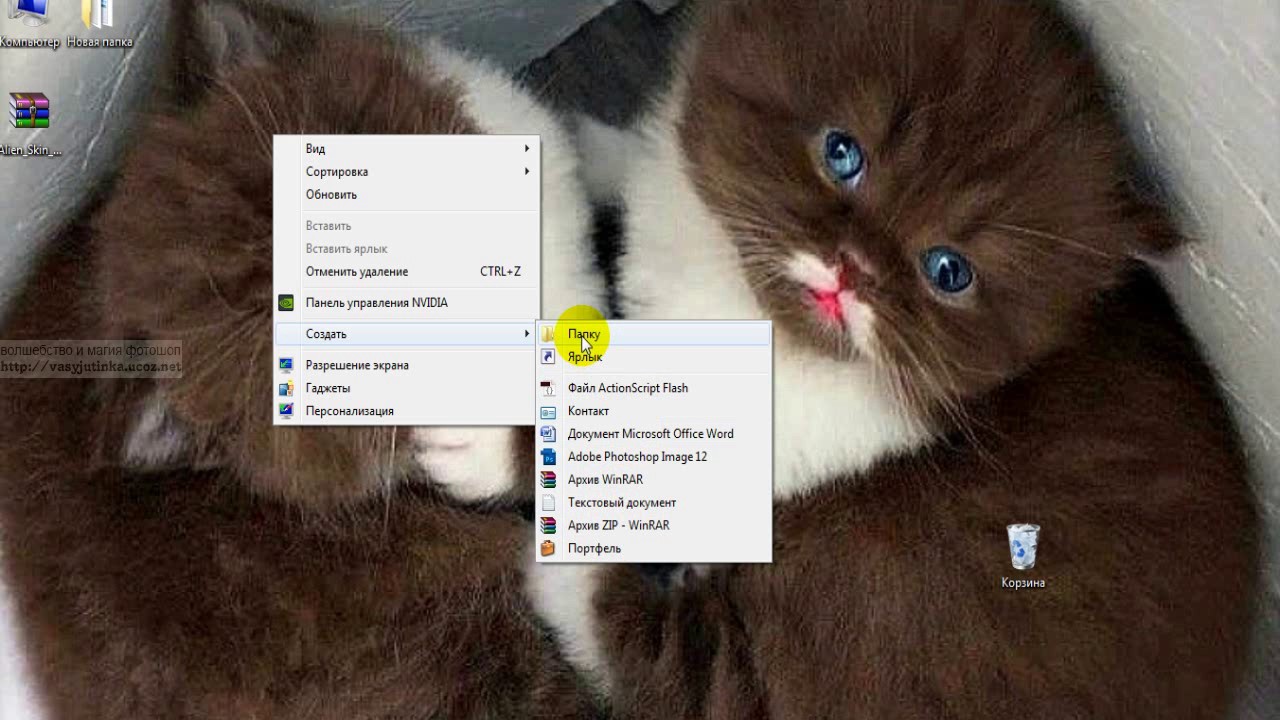Click the Контакт card icon
Viewport: 1280px width, 720px height.
pos(548,411)
